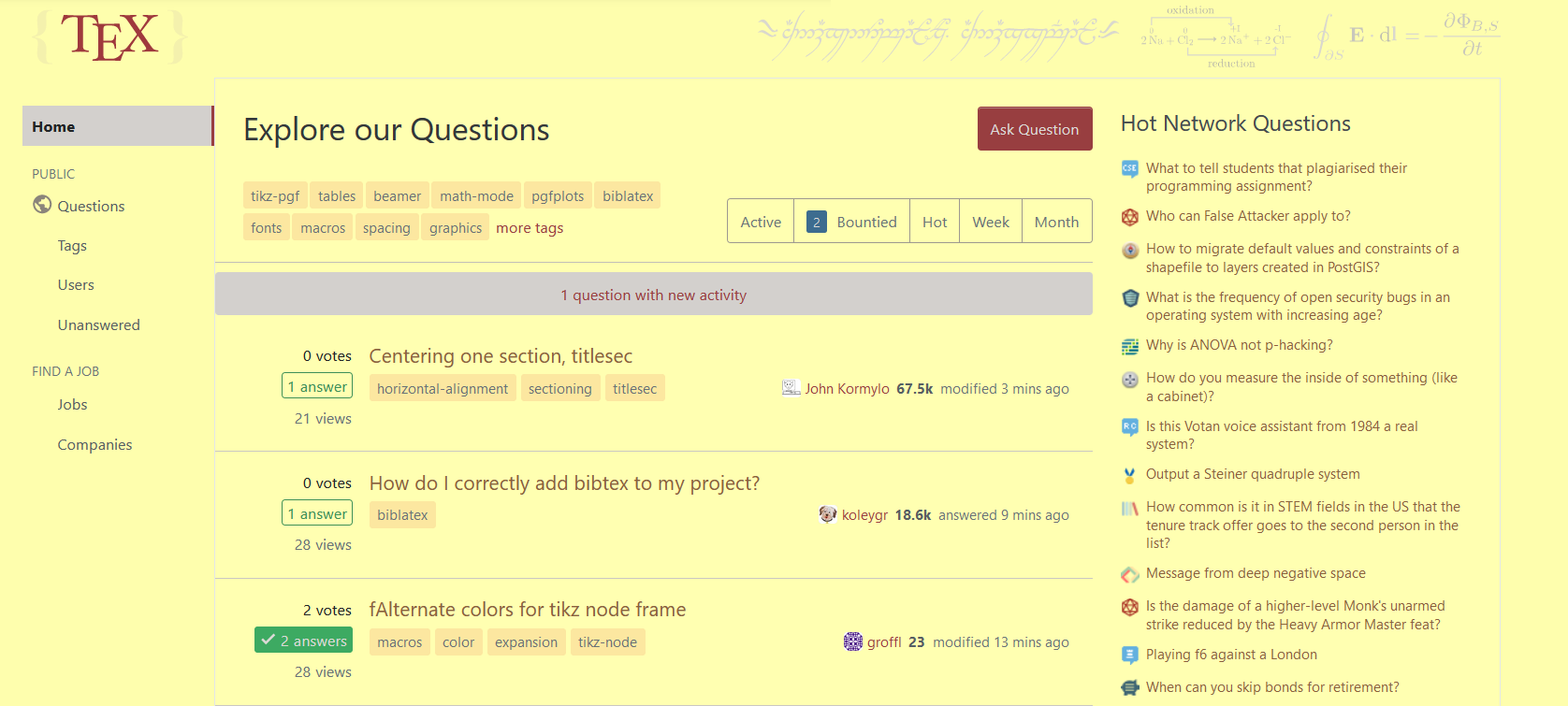The height and width of the screenshot is (706, 1568).
Task: Select Home in the sidebar
Action: [x=53, y=125]
